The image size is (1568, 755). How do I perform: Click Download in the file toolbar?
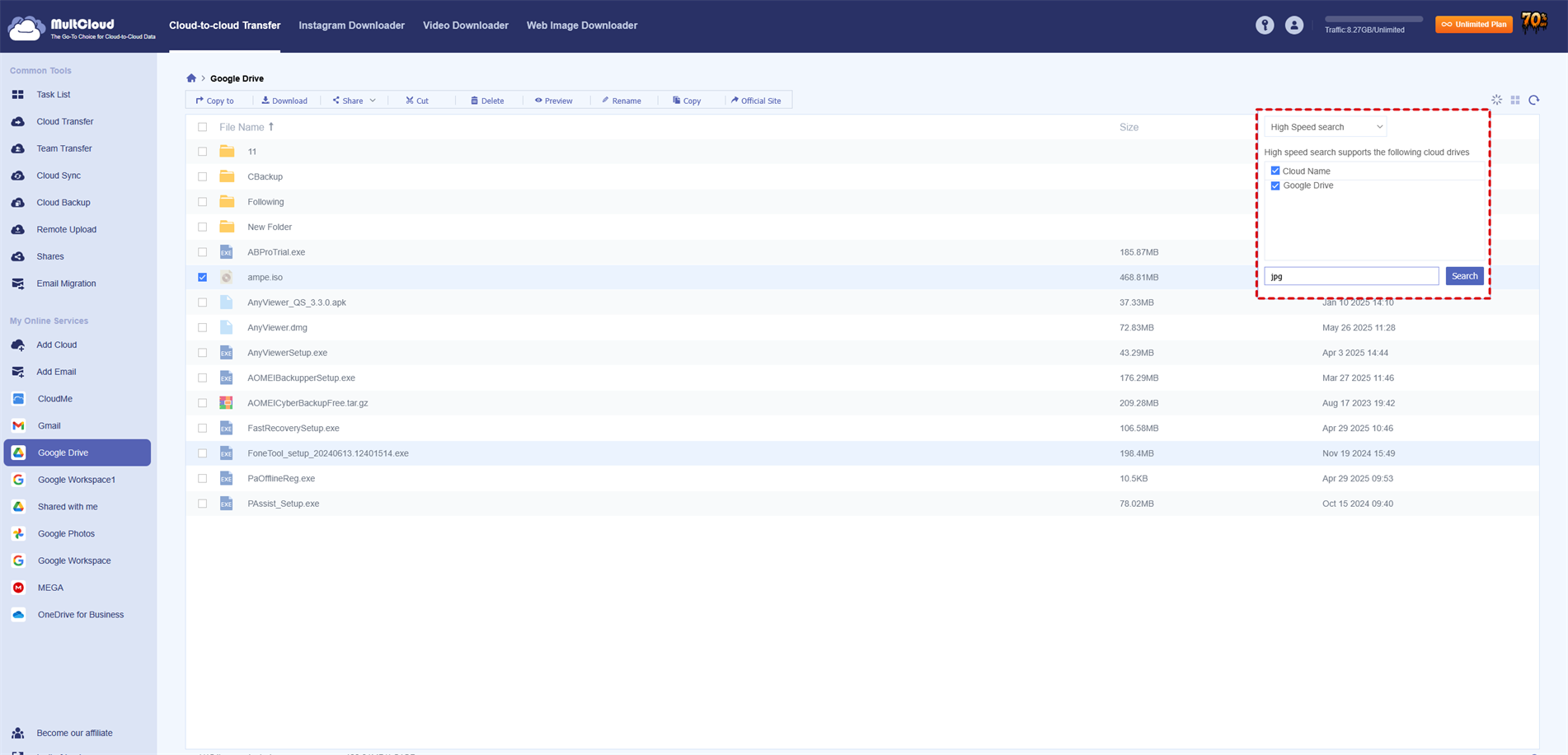tap(284, 101)
